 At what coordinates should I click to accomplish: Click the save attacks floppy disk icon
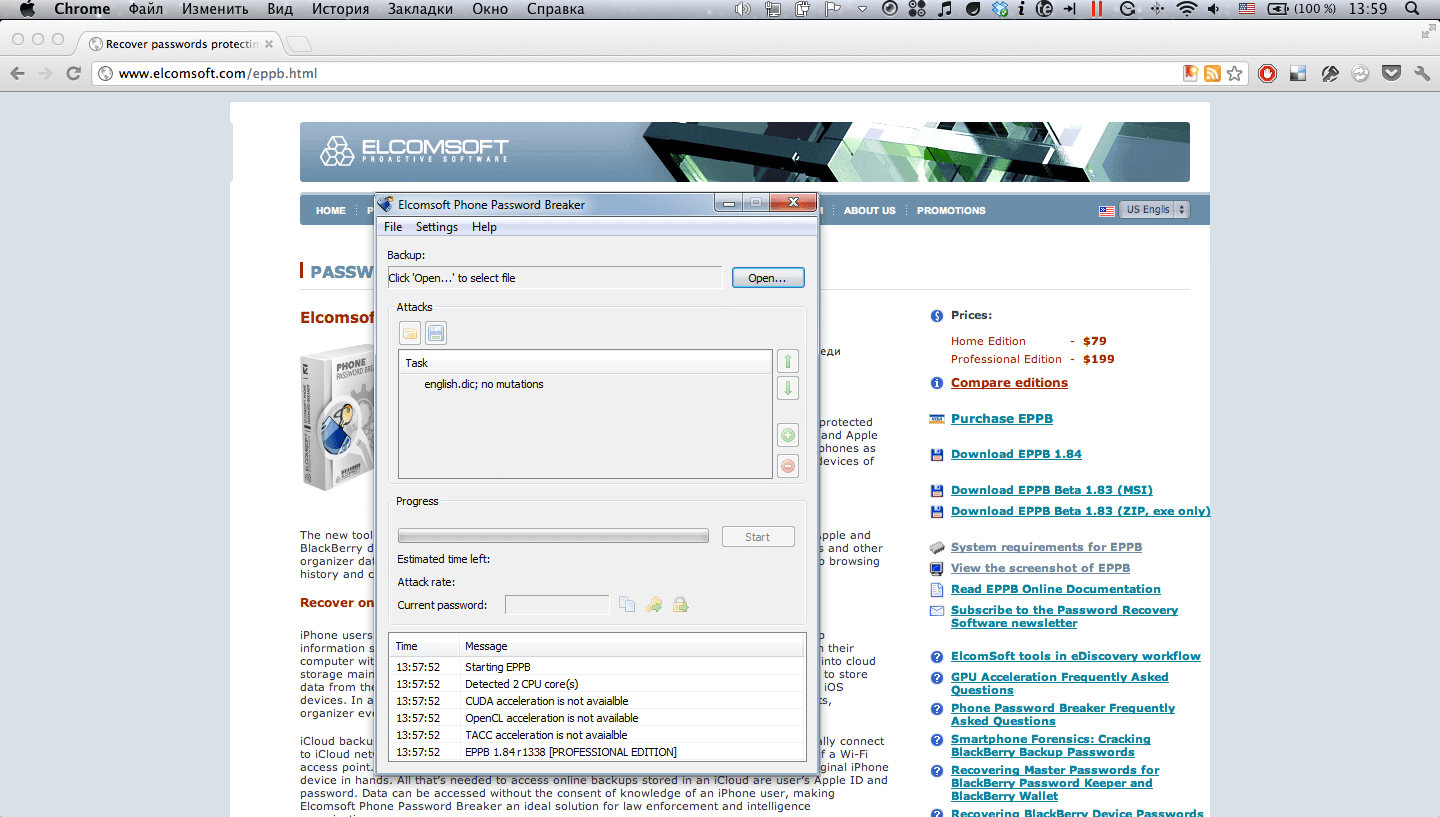(436, 333)
